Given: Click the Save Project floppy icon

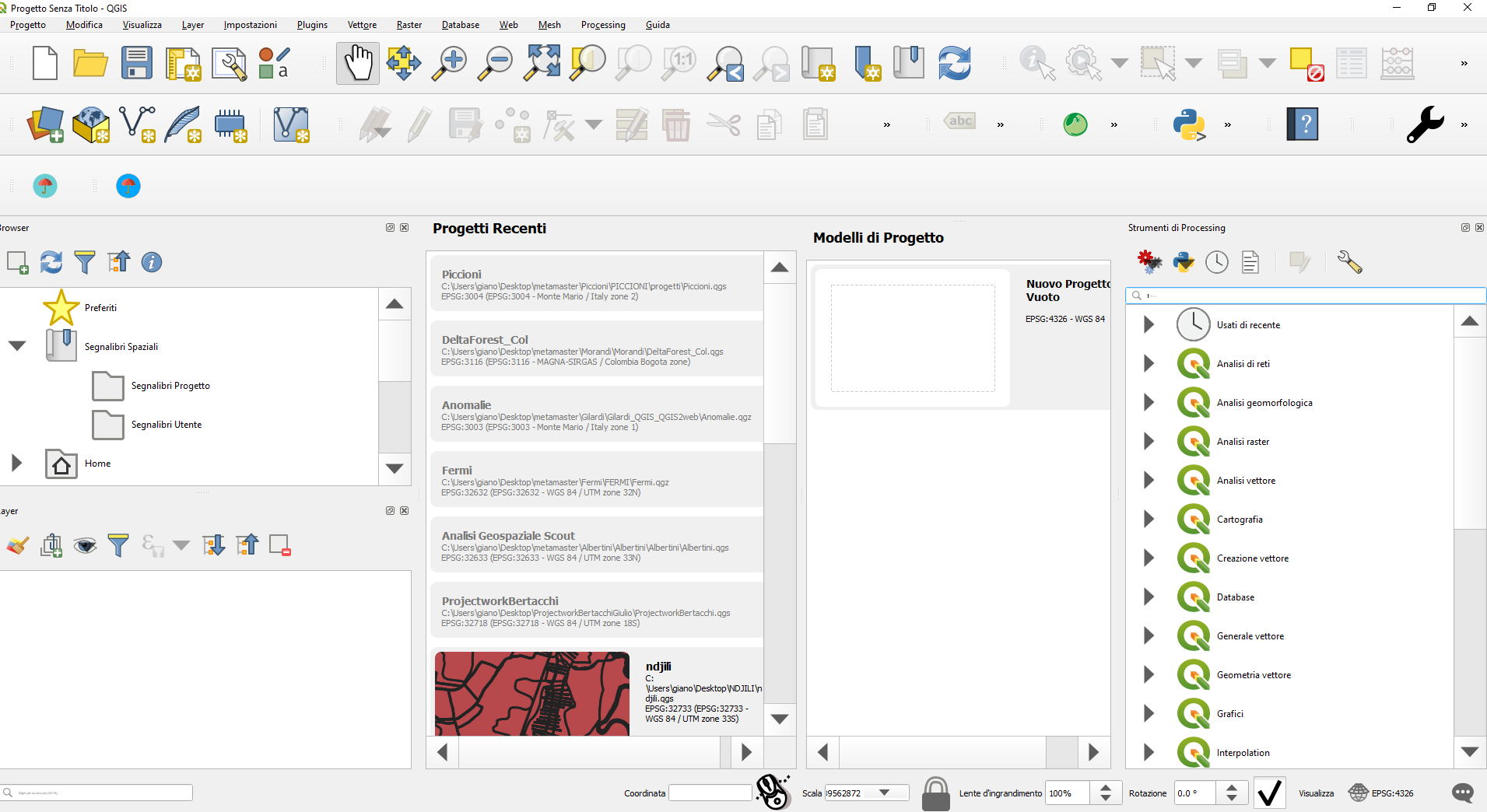Looking at the screenshot, I should coord(136,63).
